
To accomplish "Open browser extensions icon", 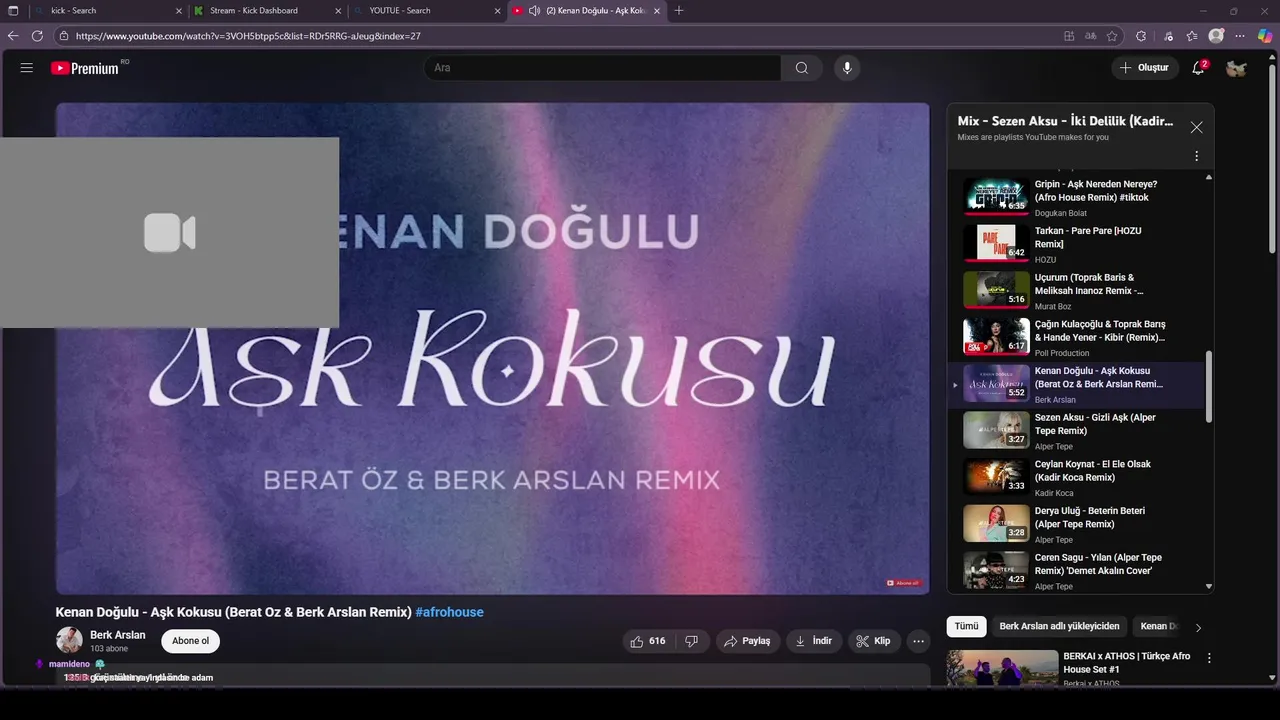I will [x=1141, y=36].
